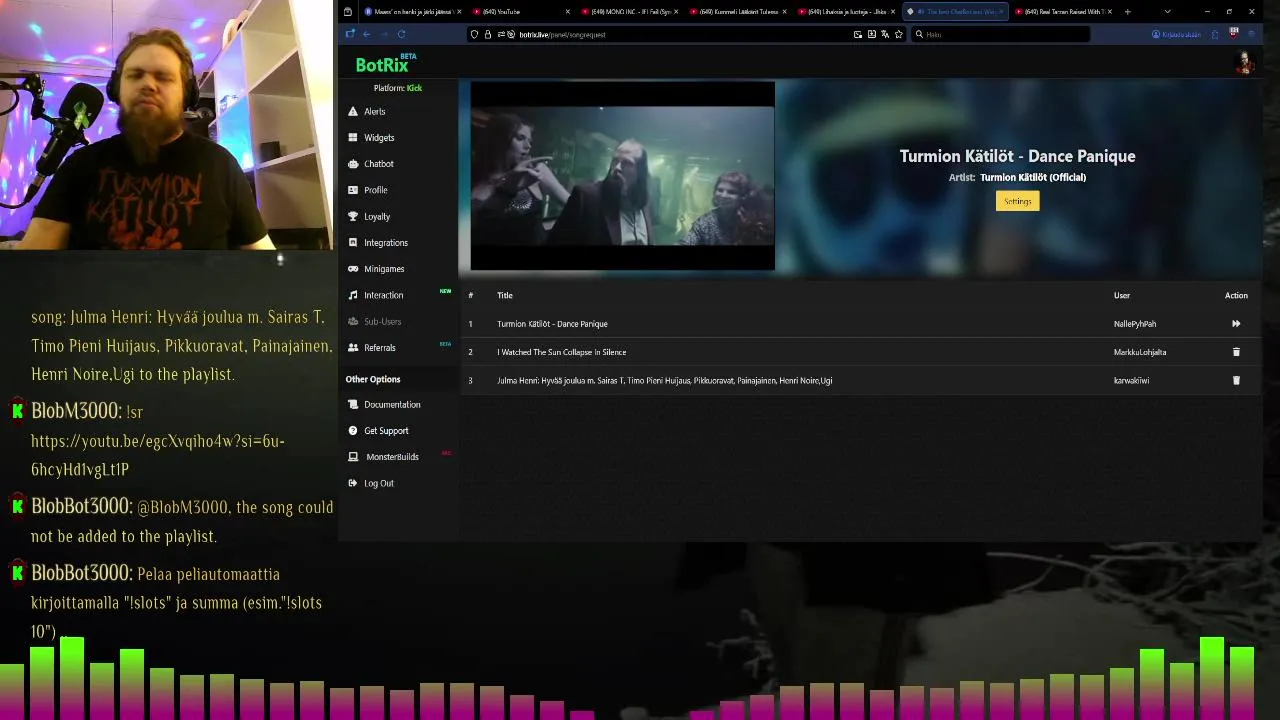Open Get Support
Screen dimensions: 1280x720
[385, 430]
